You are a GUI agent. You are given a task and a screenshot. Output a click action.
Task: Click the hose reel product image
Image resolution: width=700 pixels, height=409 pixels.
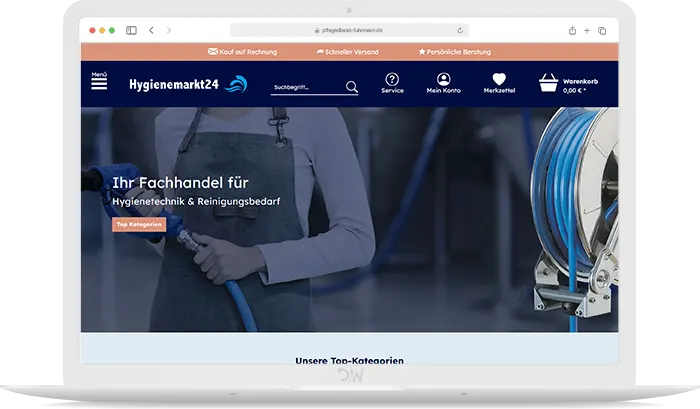click(x=575, y=219)
